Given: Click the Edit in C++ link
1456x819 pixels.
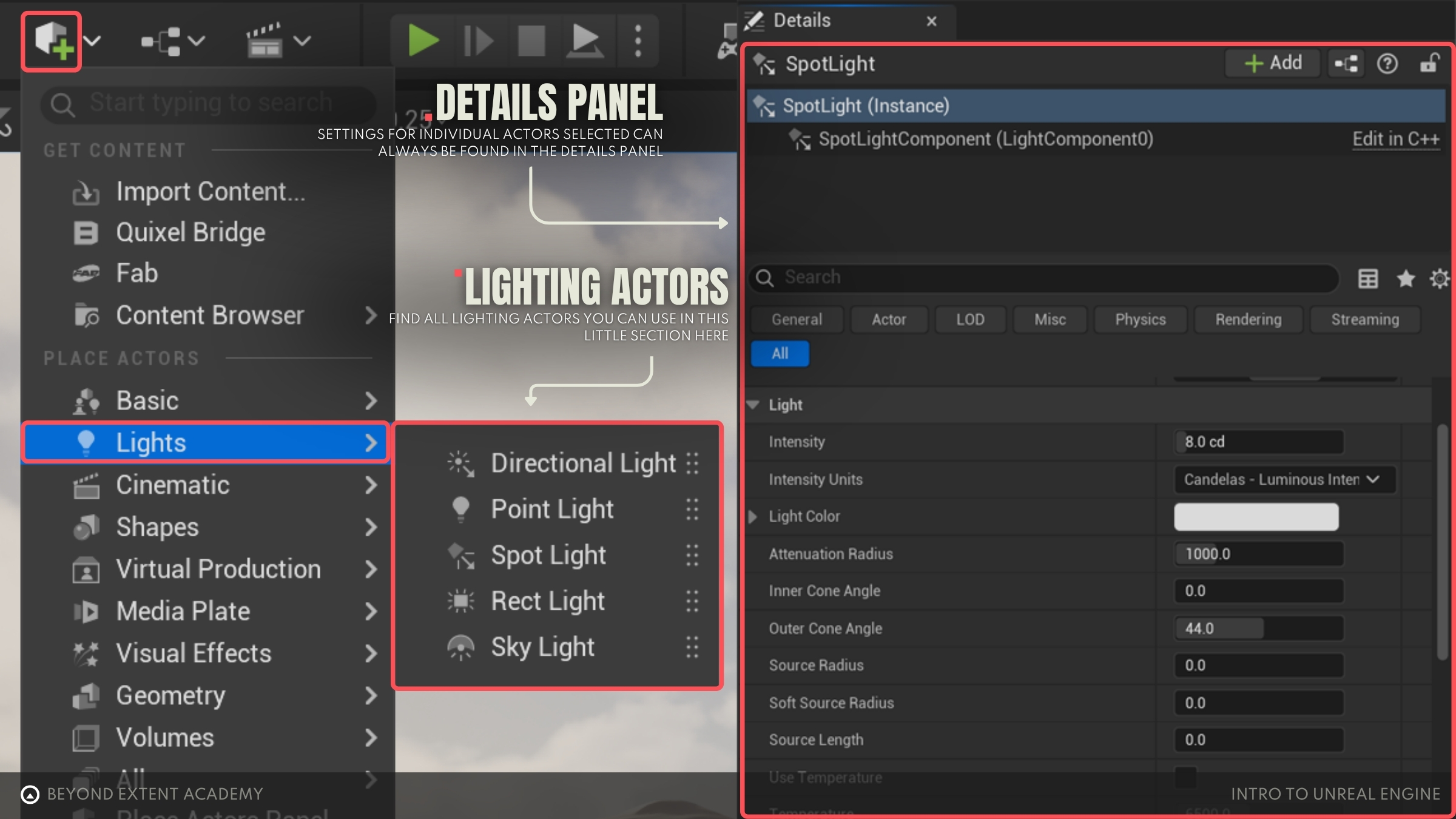Looking at the screenshot, I should (x=1395, y=139).
